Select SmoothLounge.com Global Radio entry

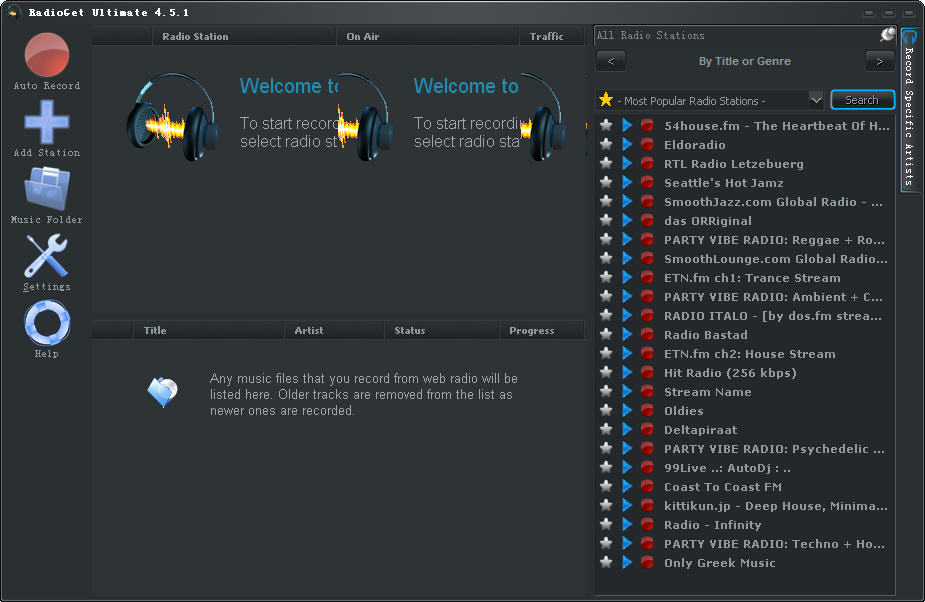(x=776, y=259)
